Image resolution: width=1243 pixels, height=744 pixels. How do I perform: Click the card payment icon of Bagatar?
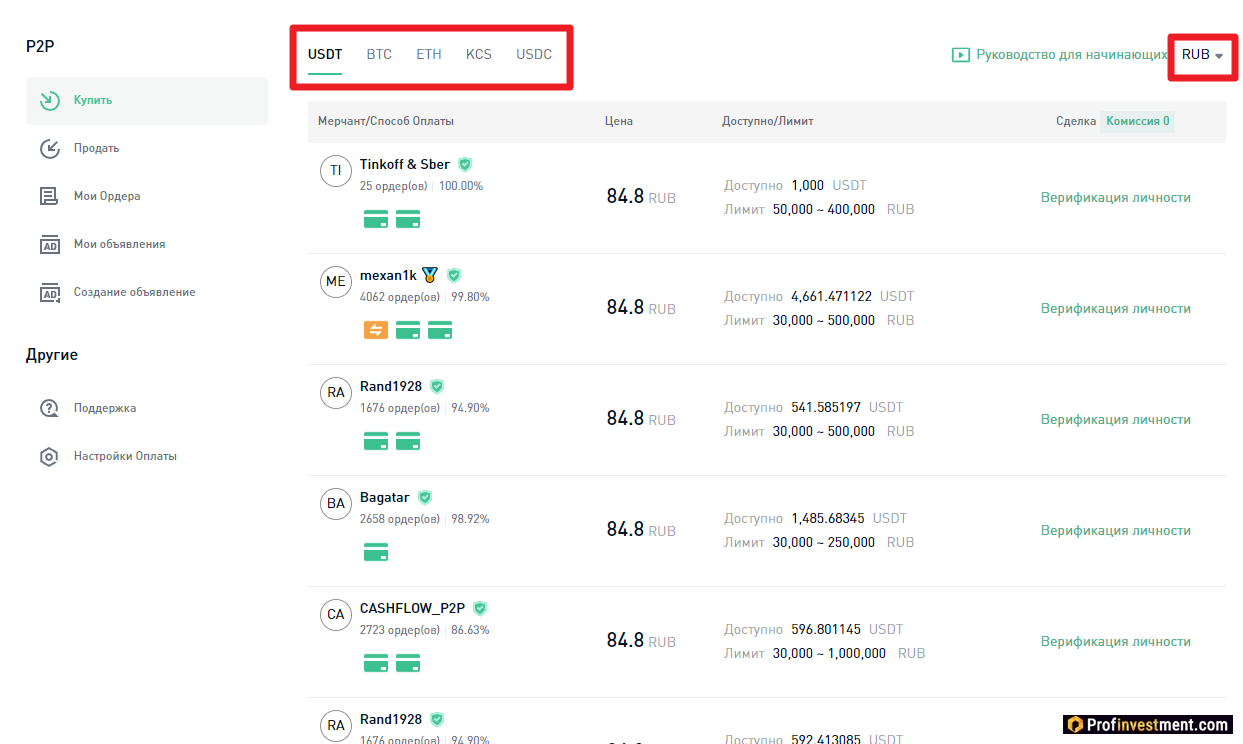click(376, 552)
